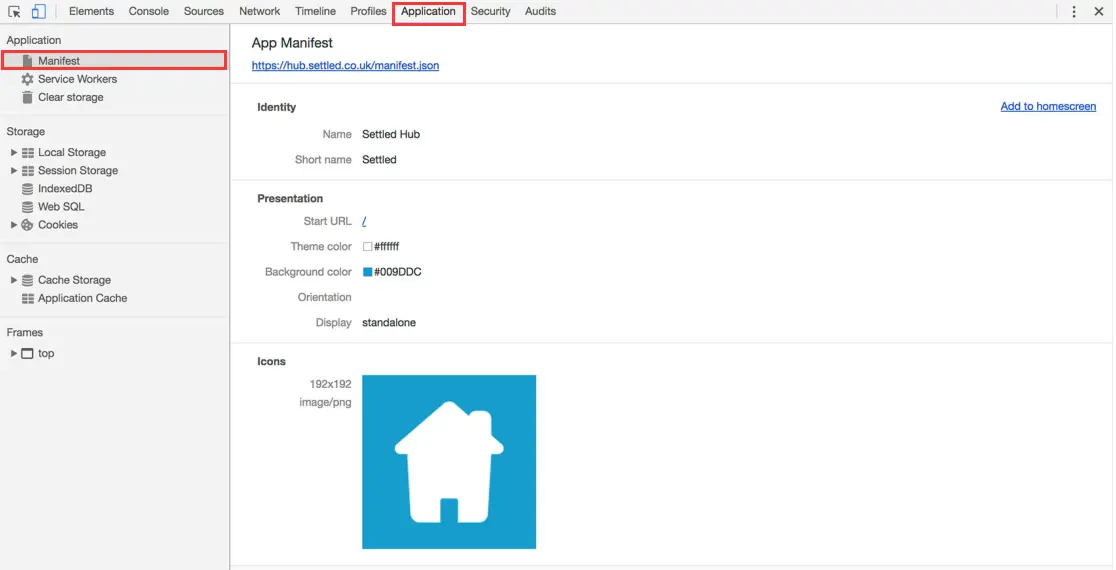Click the Clear storage trash icon
The image size is (1116, 570).
tap(27, 97)
